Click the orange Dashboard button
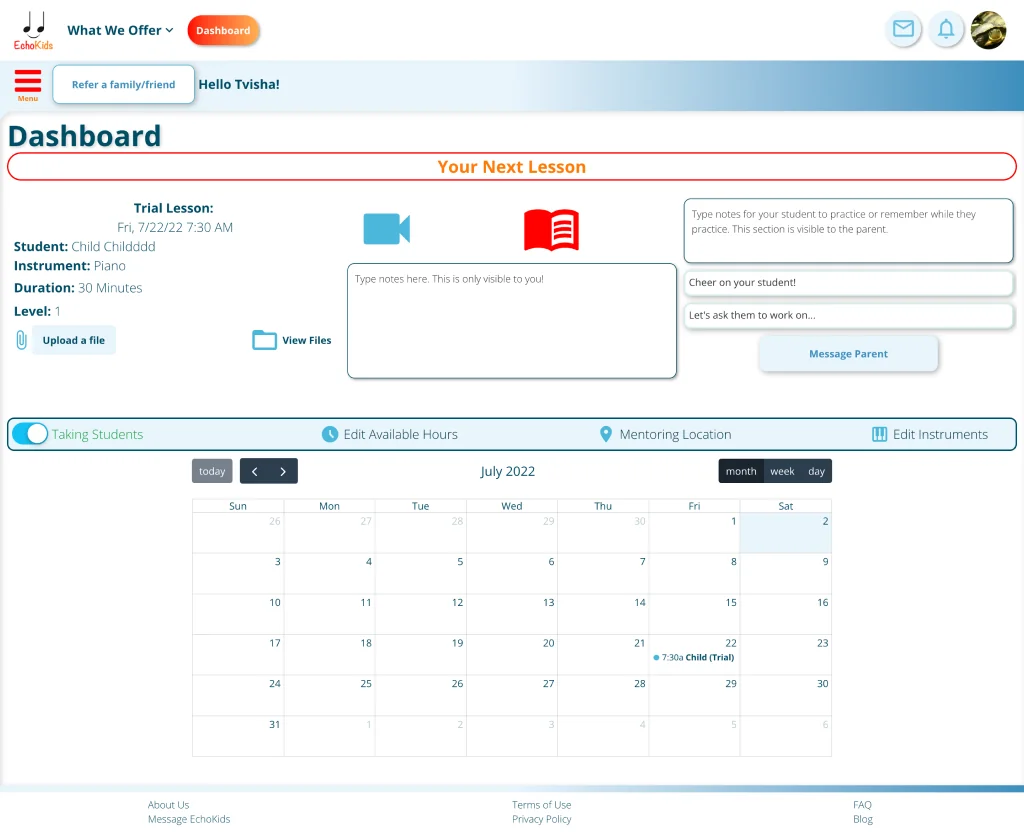 point(223,30)
